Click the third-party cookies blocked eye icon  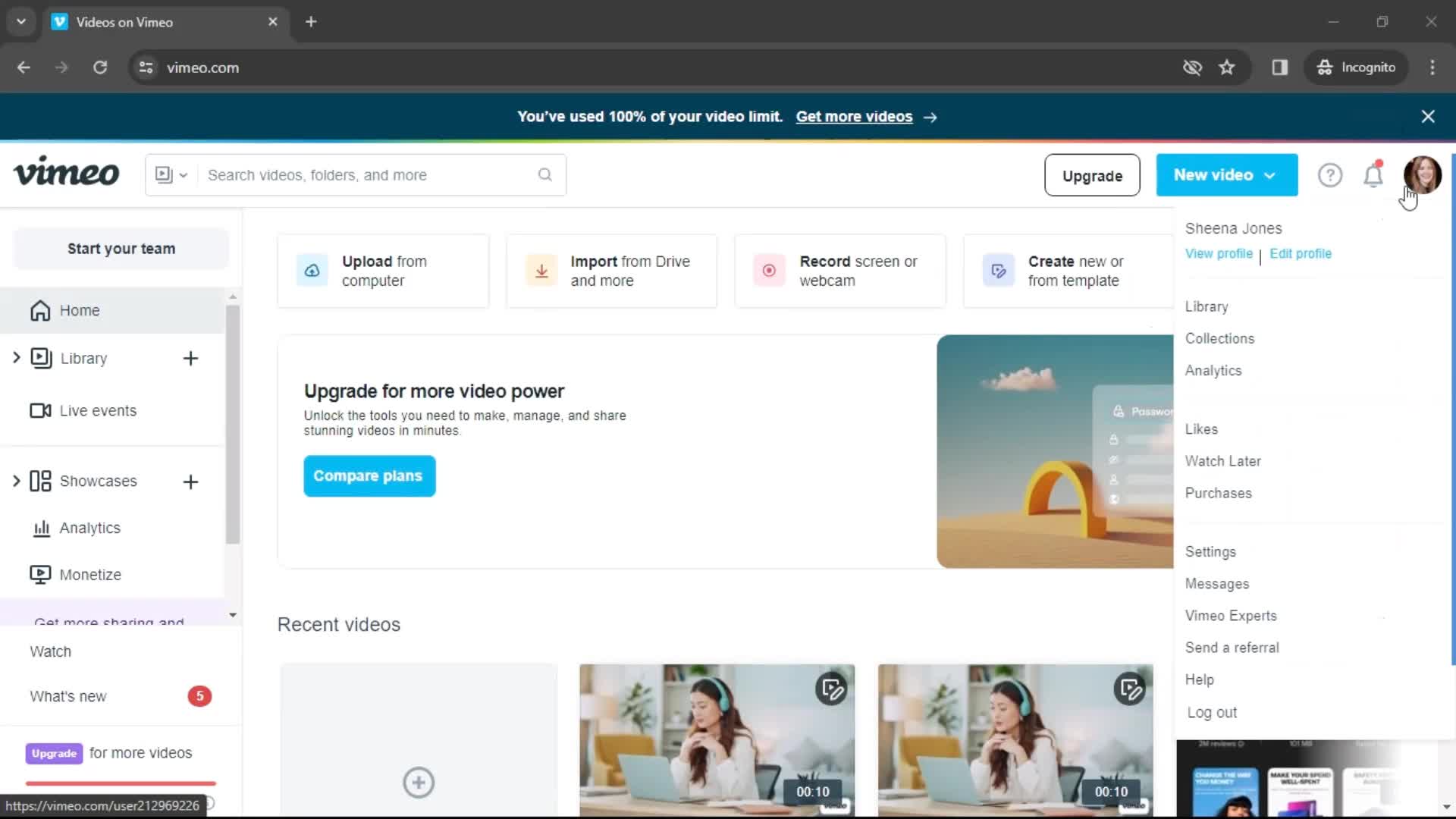coord(1192,67)
